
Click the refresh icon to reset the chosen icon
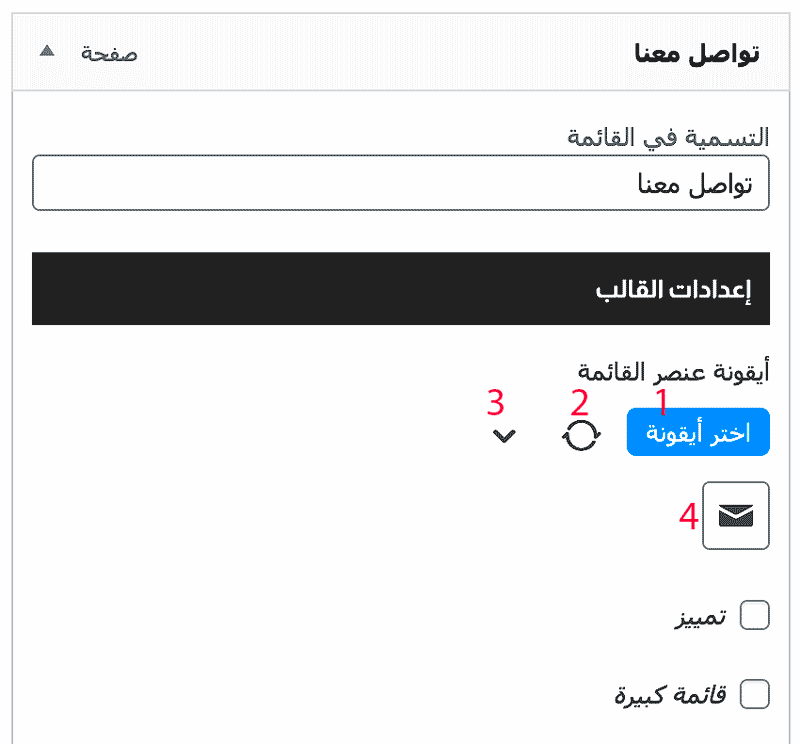[581, 434]
